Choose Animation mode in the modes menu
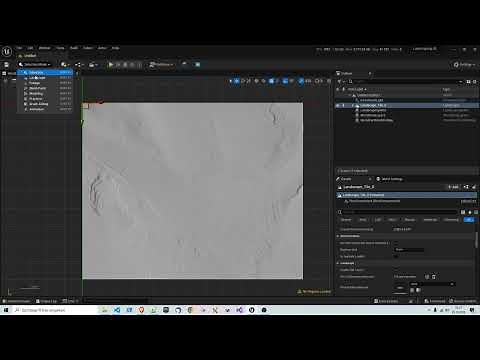The width and height of the screenshot is (480, 360). (45, 109)
